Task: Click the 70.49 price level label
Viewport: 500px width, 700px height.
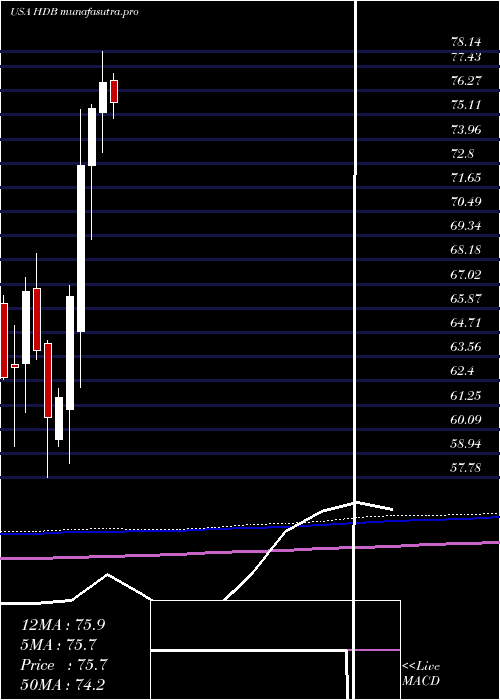Action: point(466,202)
